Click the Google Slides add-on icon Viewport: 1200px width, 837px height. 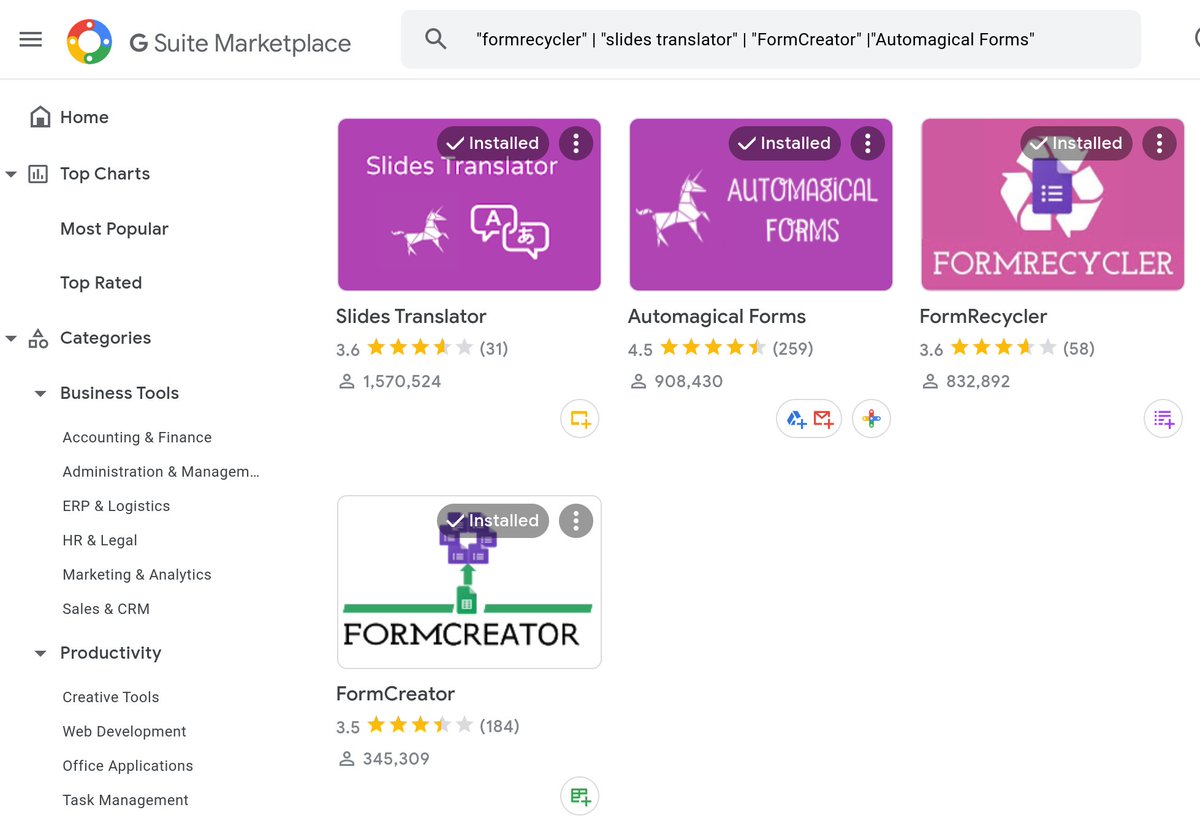tap(579, 419)
